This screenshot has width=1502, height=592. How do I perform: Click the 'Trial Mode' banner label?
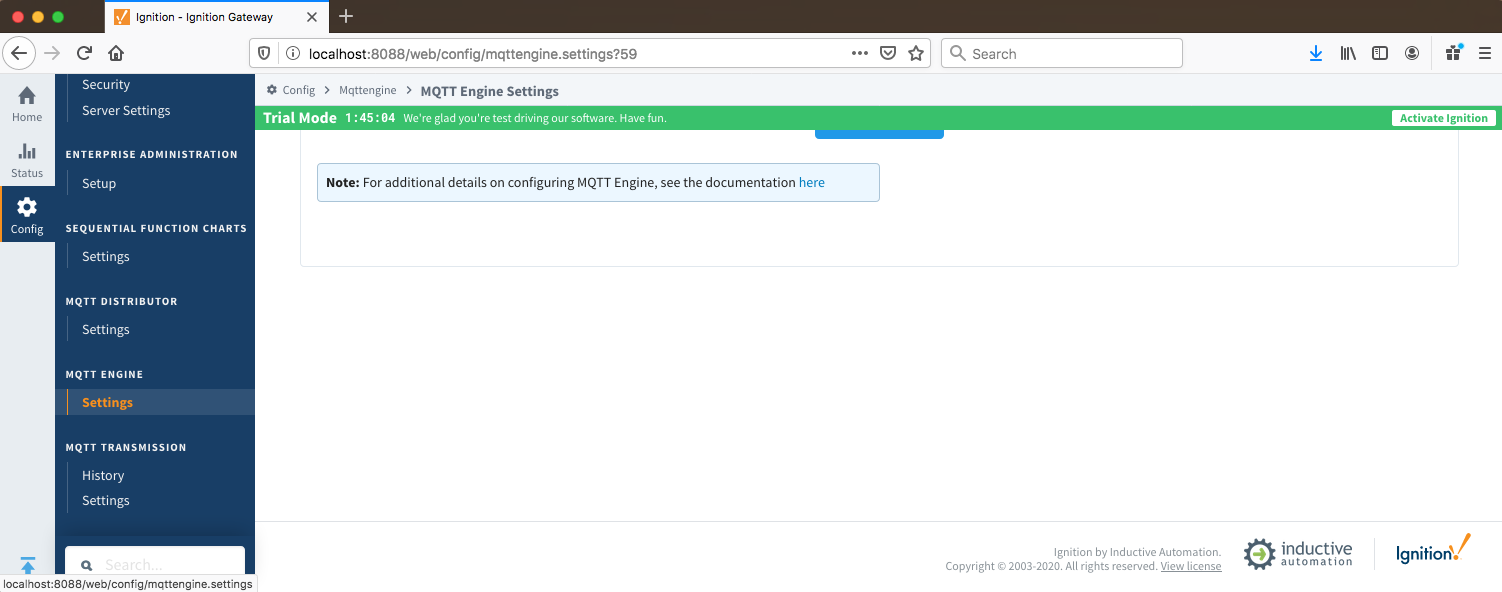[x=300, y=118]
